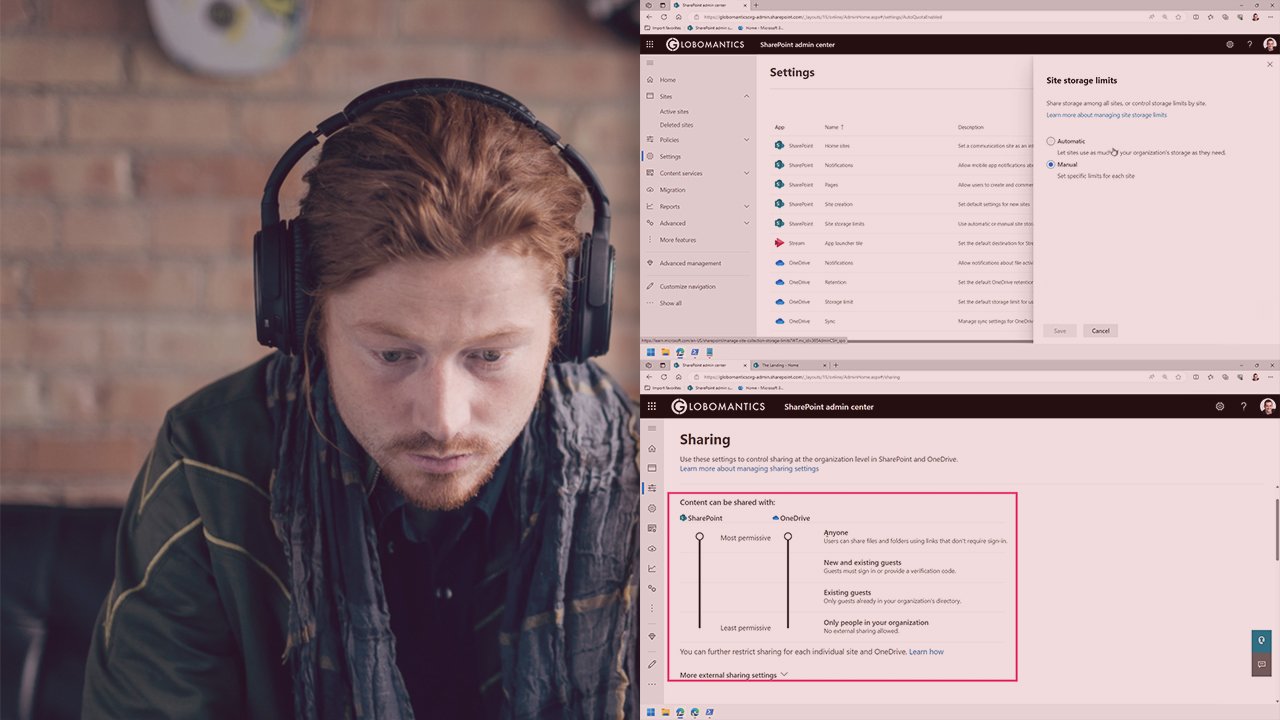
Task: Click Cancel in Site storage limits panel
Action: pyautogui.click(x=1100, y=330)
